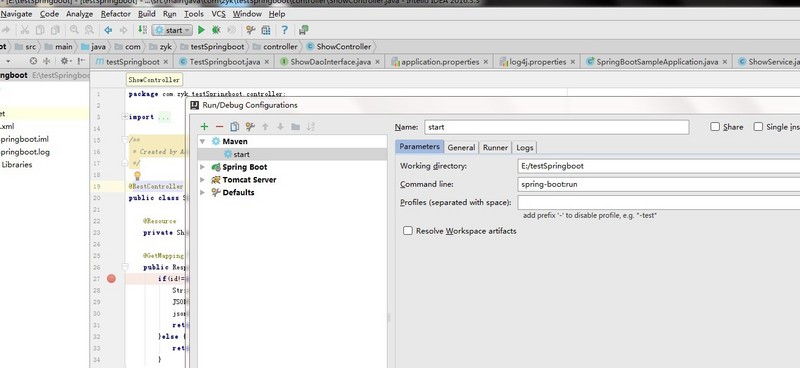Click the rightmost toolbar icon after Help
Viewport: 800px width, 368px height.
point(304,30)
